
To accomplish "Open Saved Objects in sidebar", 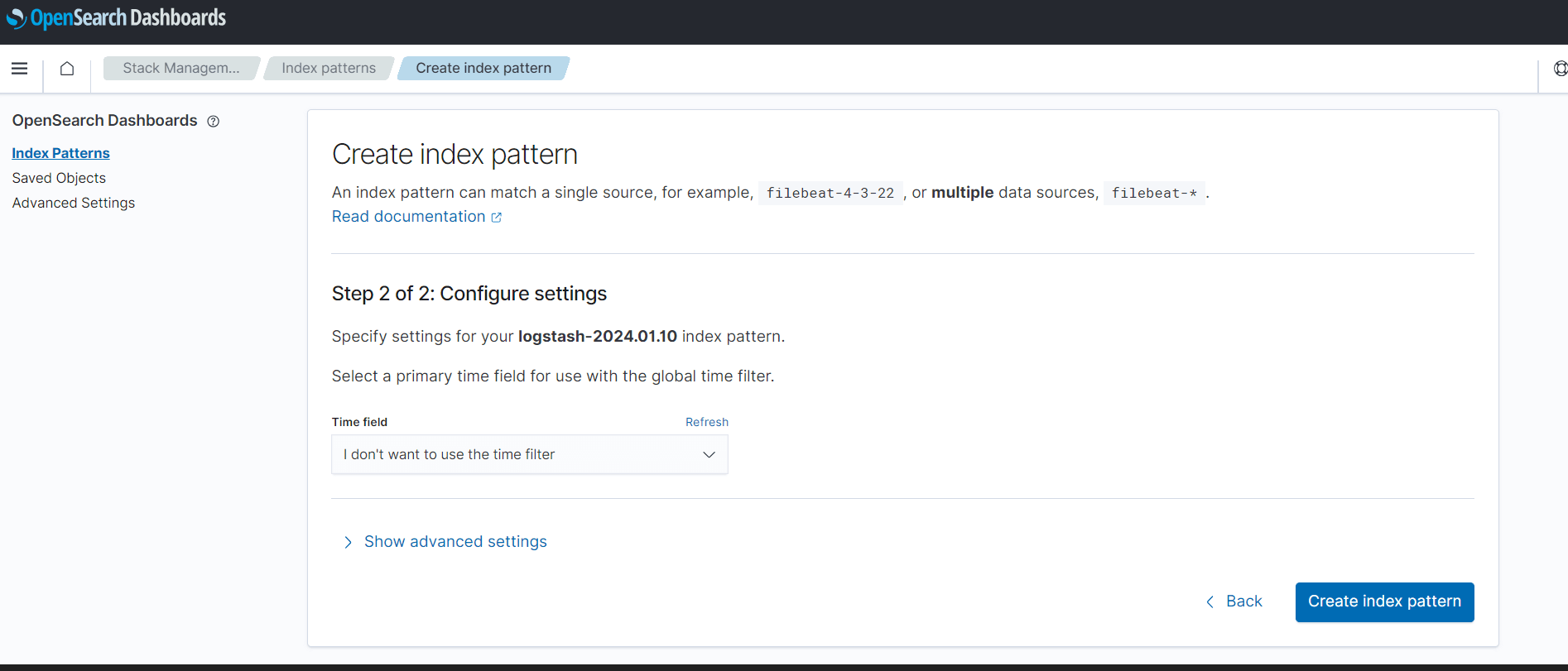I will tap(59, 178).
